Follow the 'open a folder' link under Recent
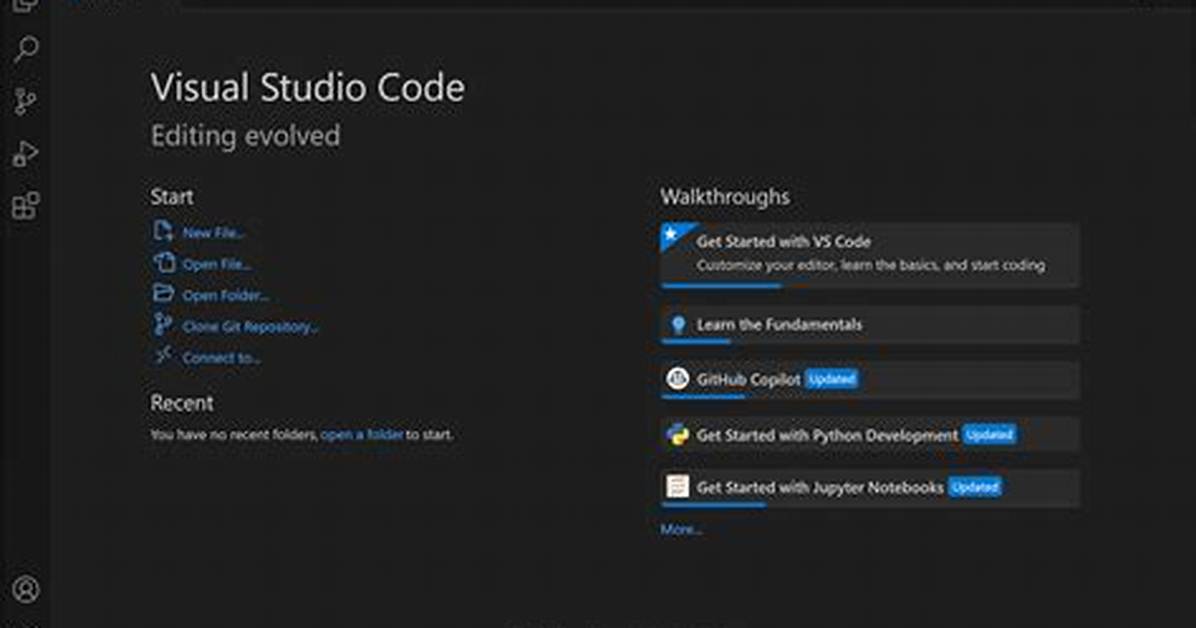 [x=362, y=435]
